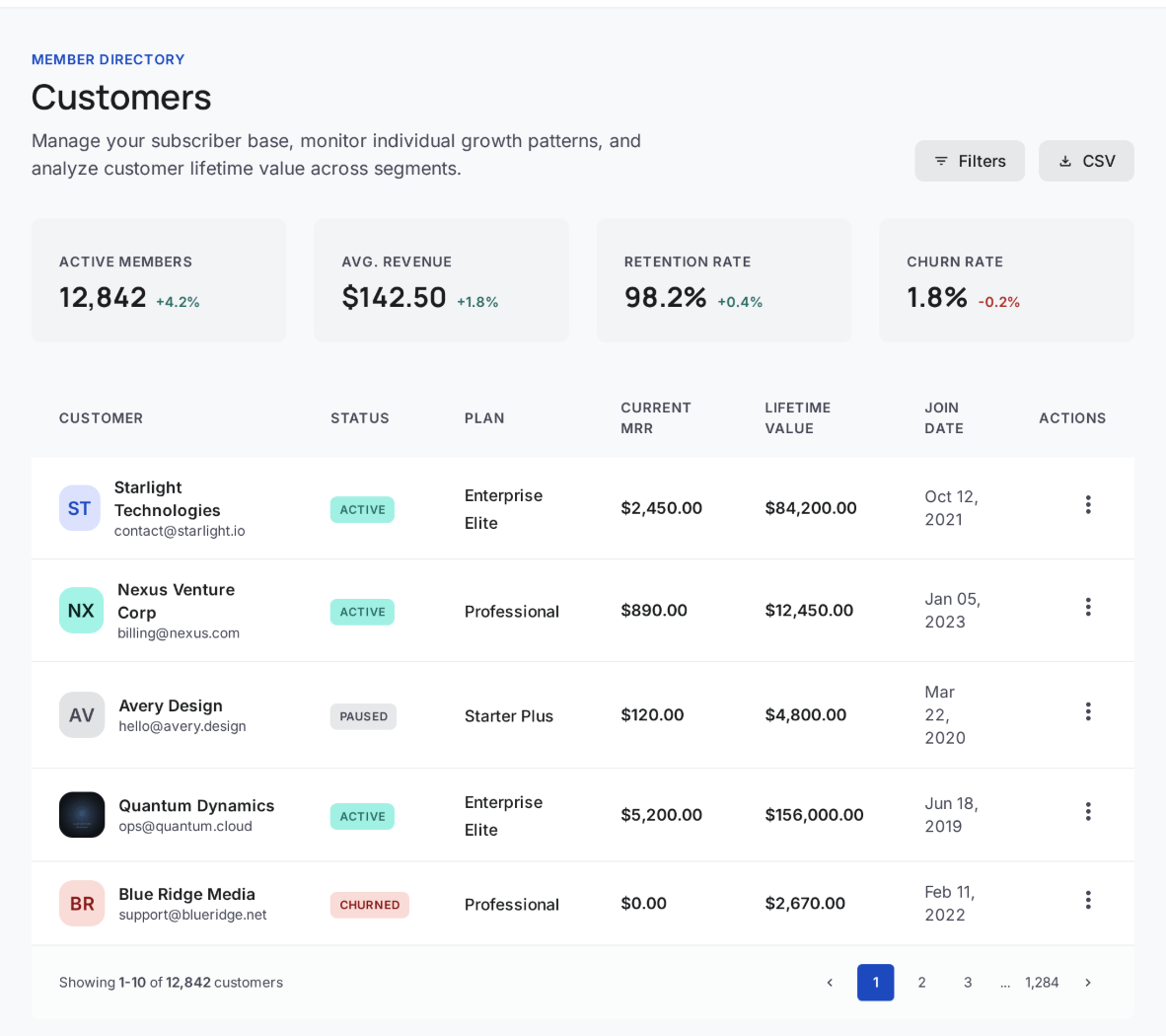Click the BR avatar icon
This screenshot has height=1036, width=1166.
click(82, 904)
